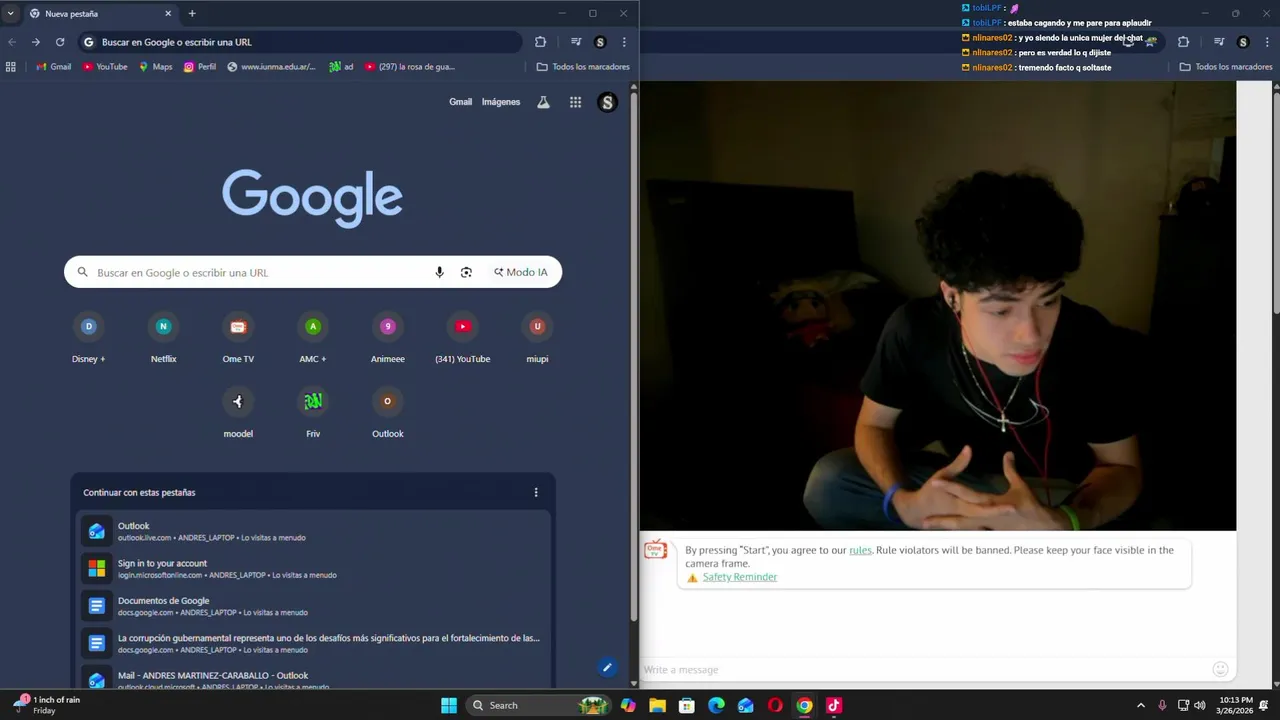Open Opera browser from taskbar
Viewport: 1280px width, 720px height.
pyautogui.click(x=775, y=705)
